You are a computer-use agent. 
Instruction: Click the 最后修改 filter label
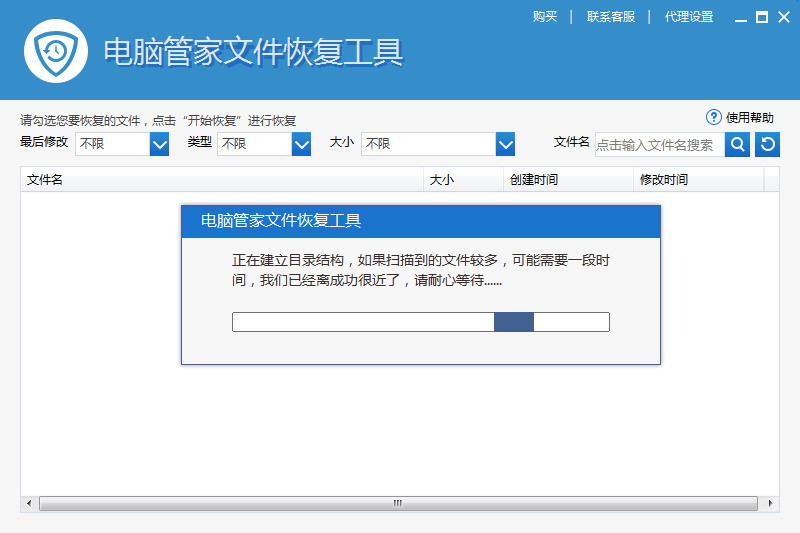(x=44, y=142)
